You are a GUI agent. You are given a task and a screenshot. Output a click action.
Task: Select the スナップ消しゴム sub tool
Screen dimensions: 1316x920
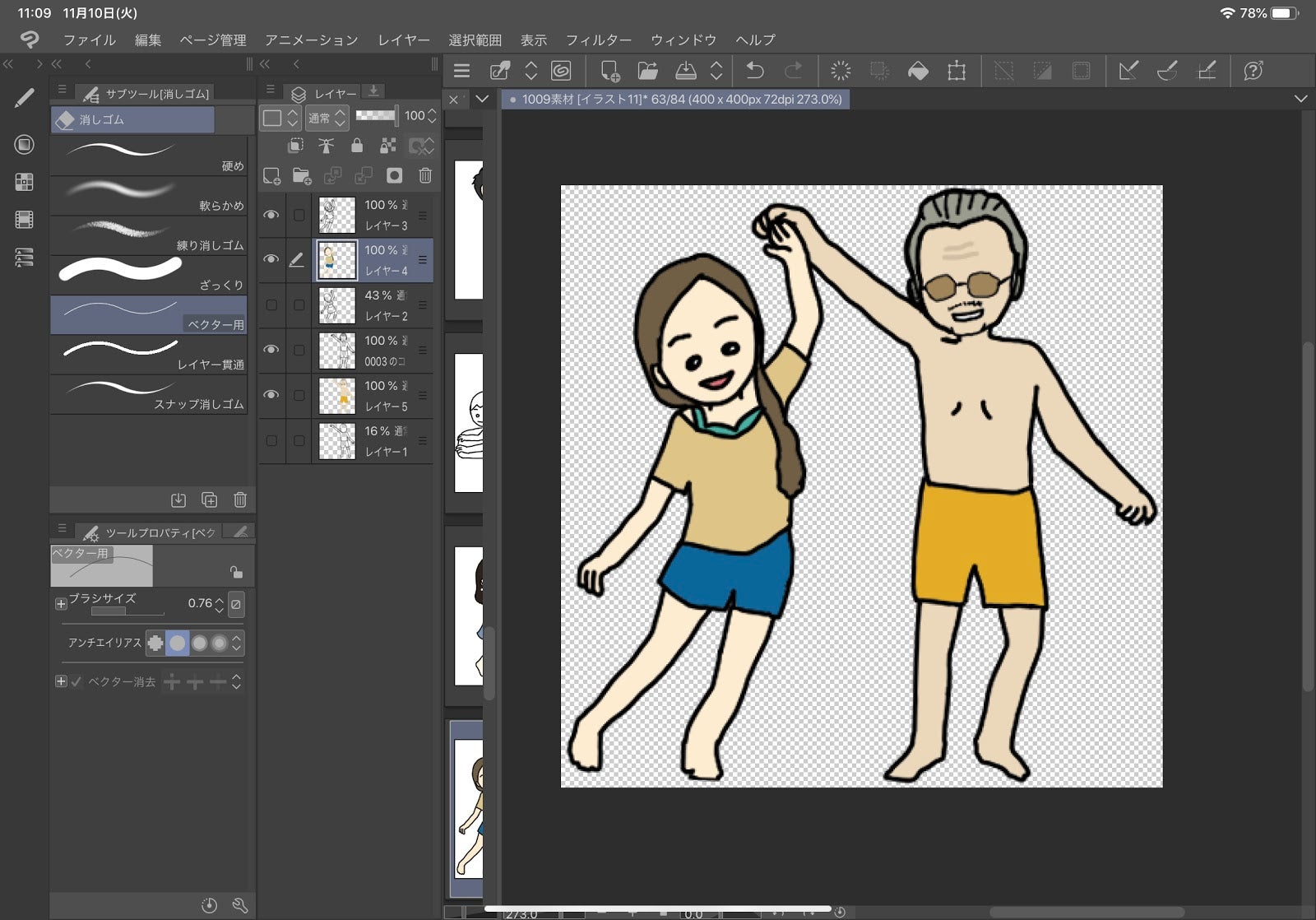click(149, 394)
